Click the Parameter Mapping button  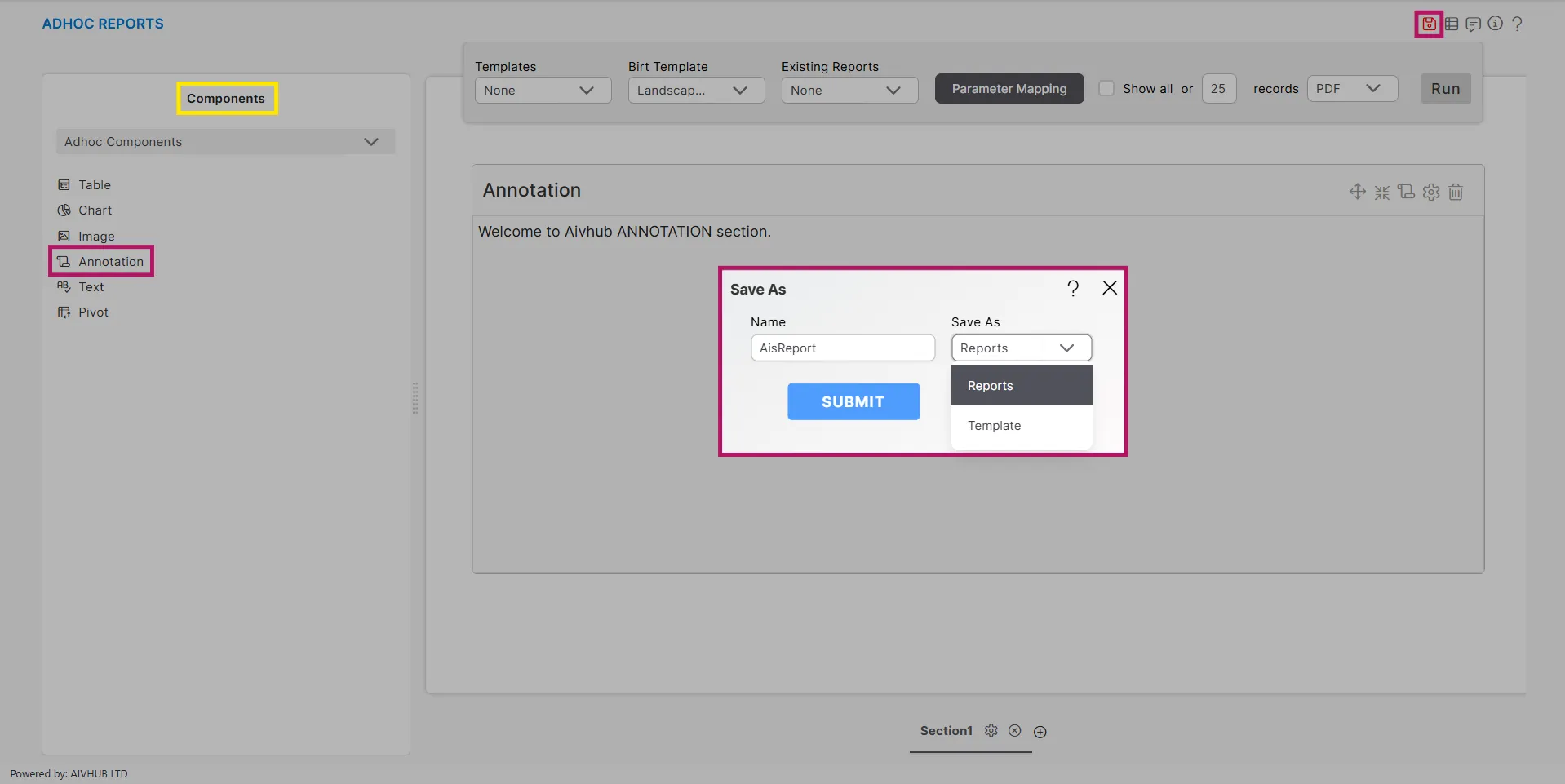tap(1009, 88)
